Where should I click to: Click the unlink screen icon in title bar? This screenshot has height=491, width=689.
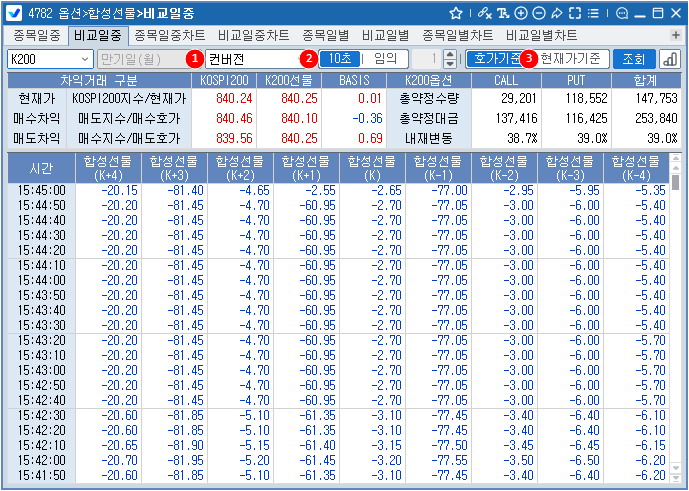point(484,13)
